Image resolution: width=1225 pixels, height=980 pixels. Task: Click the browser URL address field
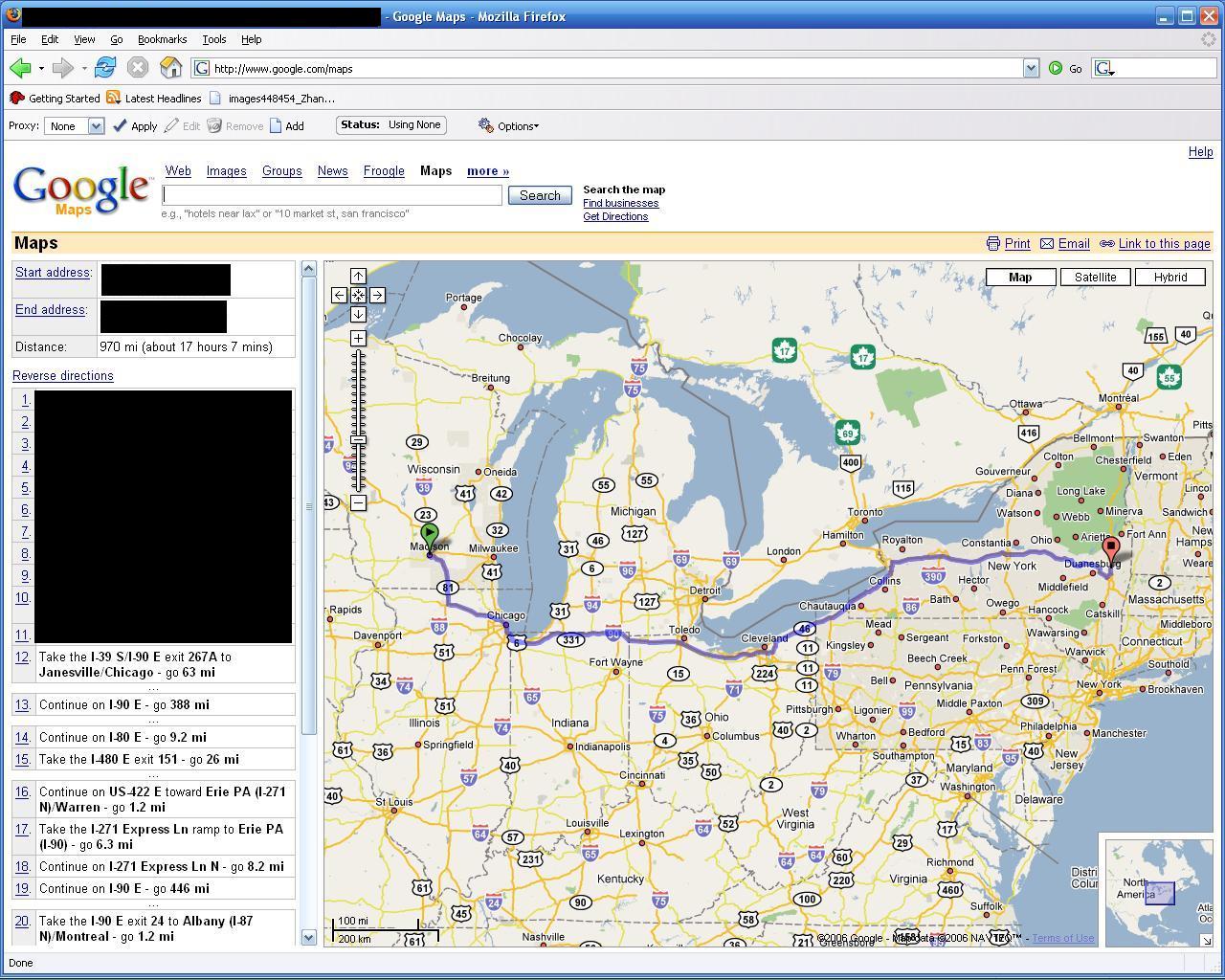[x=607, y=68]
